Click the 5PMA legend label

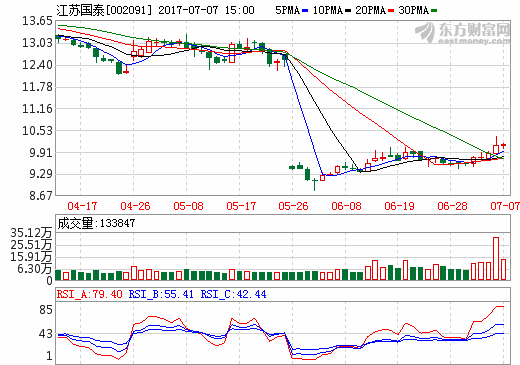(287, 10)
